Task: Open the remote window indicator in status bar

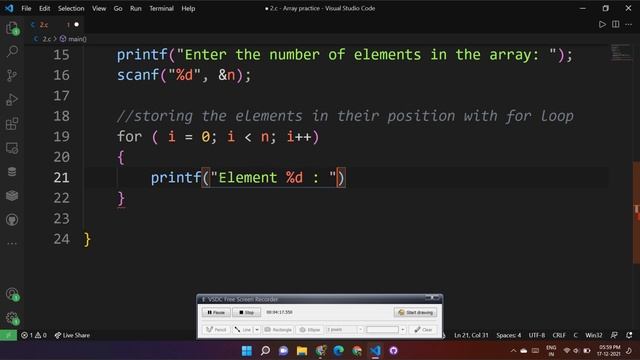Action: (8, 335)
